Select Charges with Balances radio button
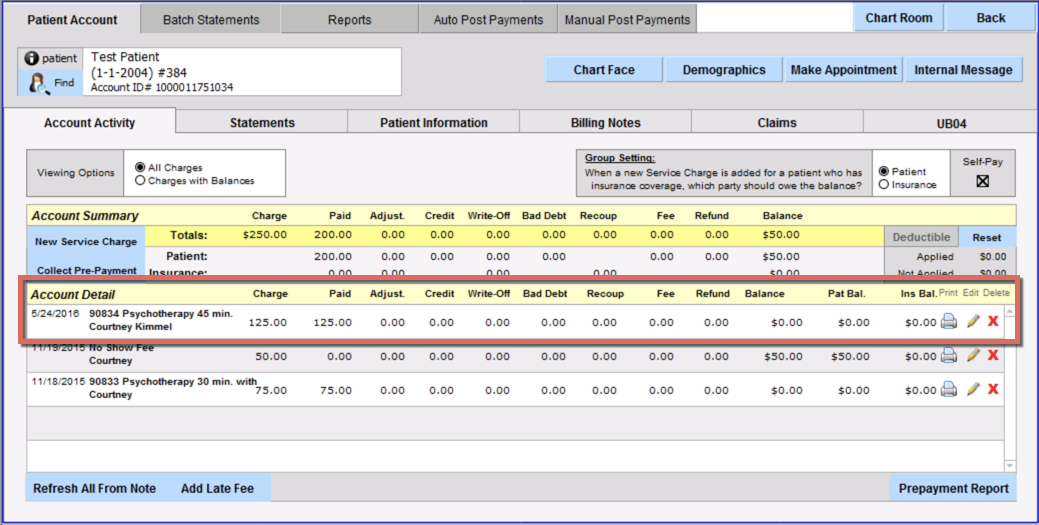 (140, 181)
